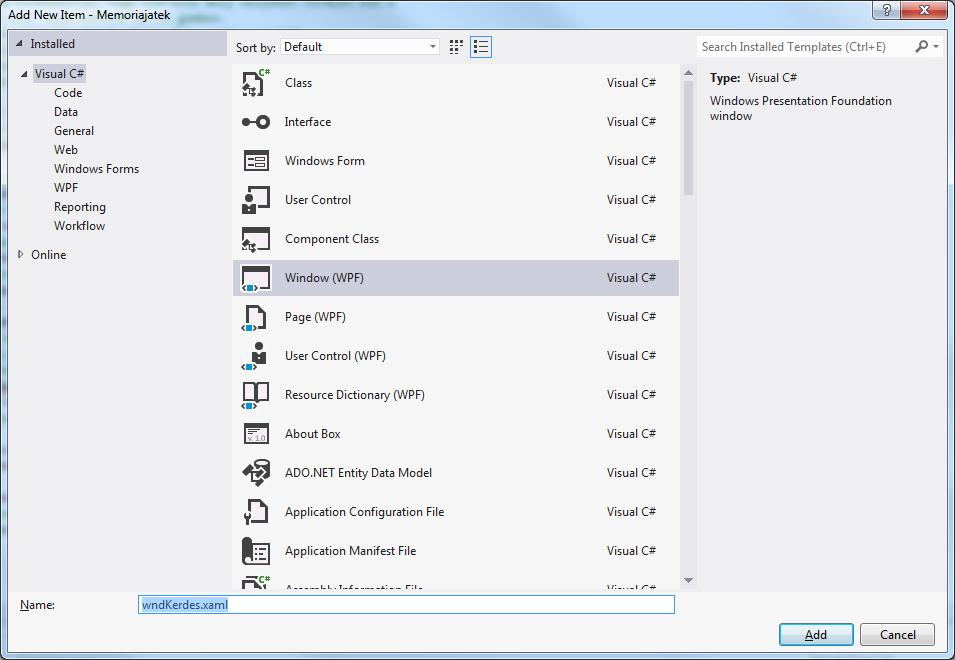Select the Web category
The image size is (955, 660).
click(x=66, y=149)
